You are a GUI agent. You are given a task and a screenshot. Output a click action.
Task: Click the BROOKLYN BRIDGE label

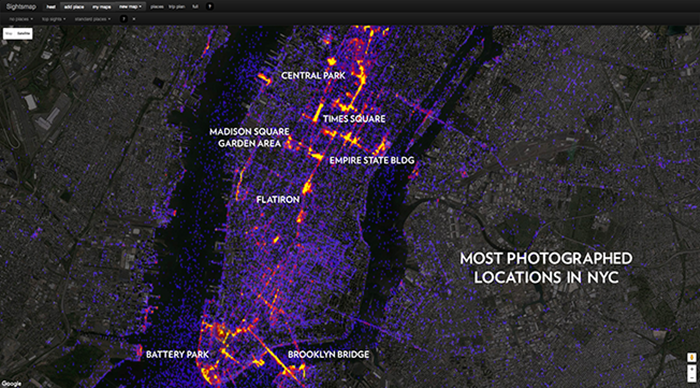328,355
